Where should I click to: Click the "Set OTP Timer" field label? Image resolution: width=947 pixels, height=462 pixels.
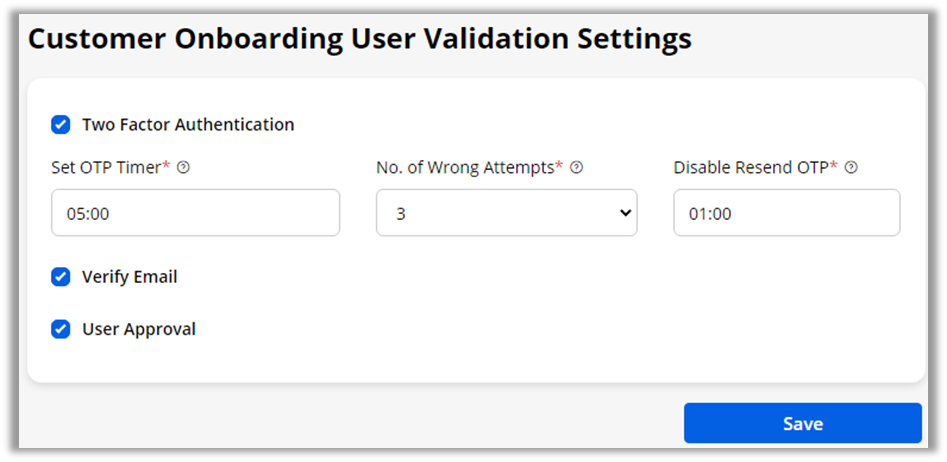point(105,168)
